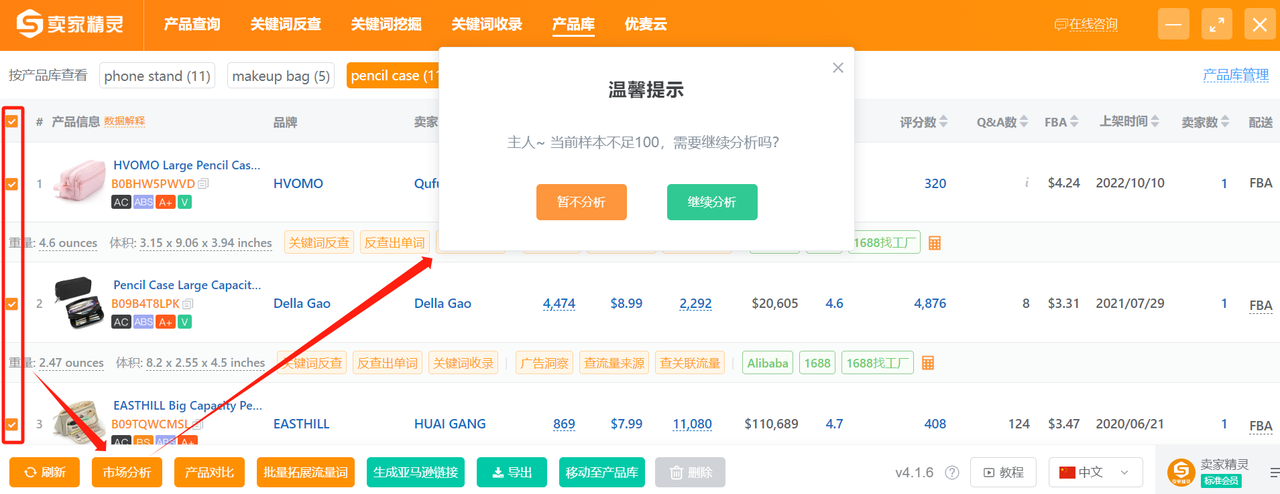The width and height of the screenshot is (1280, 494).
Task: Open the hamburger menu at bottom right
Action: click(x=1274, y=472)
